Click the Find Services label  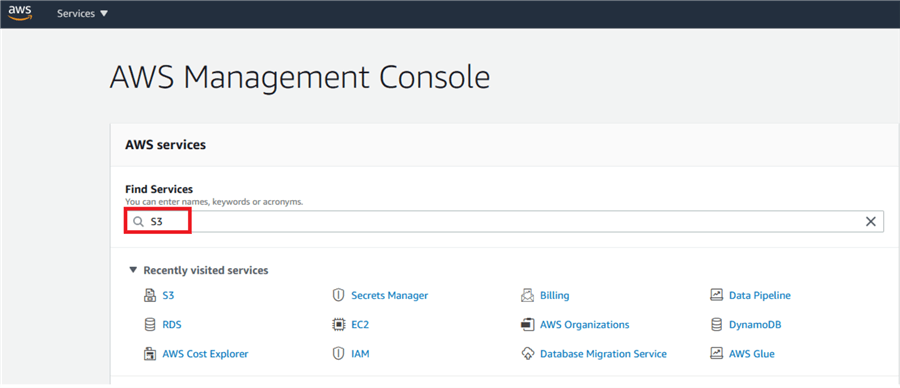[159, 189]
